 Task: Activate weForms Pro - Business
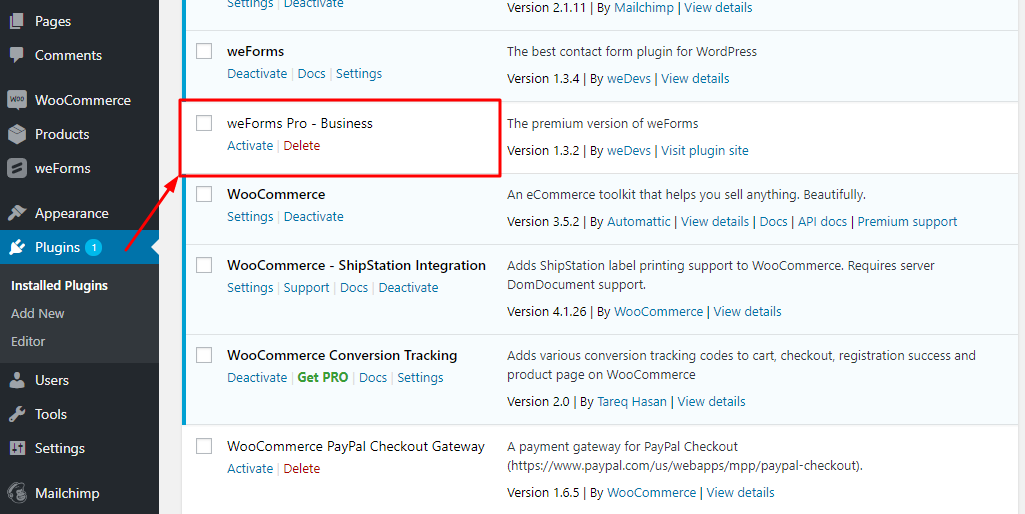(250, 146)
